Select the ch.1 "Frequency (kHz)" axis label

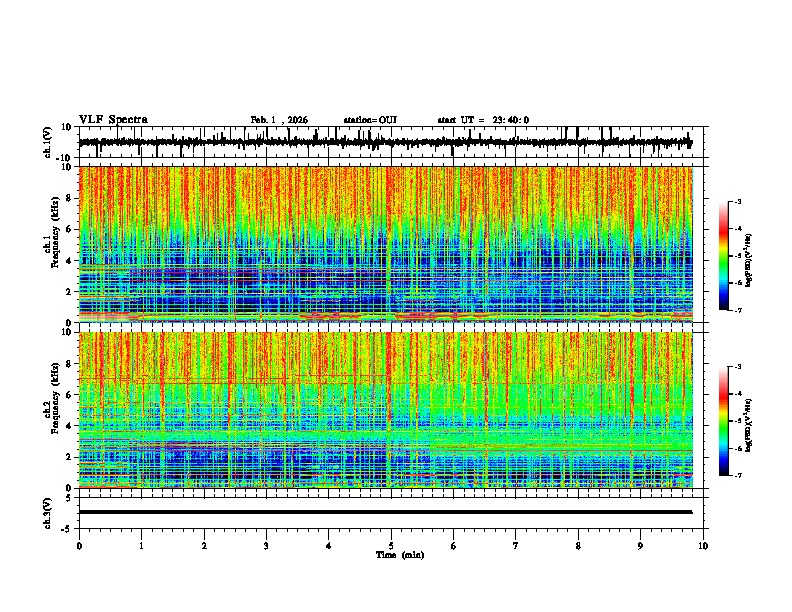[x=55, y=233]
